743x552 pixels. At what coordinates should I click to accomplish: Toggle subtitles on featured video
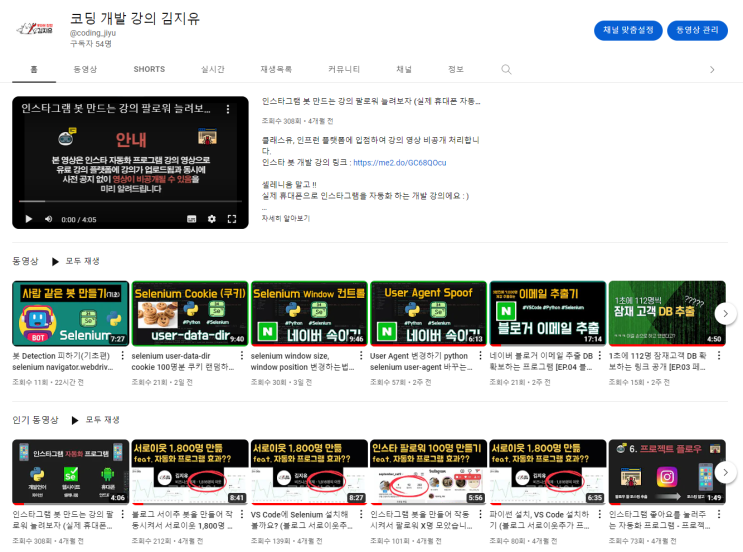coord(191,219)
